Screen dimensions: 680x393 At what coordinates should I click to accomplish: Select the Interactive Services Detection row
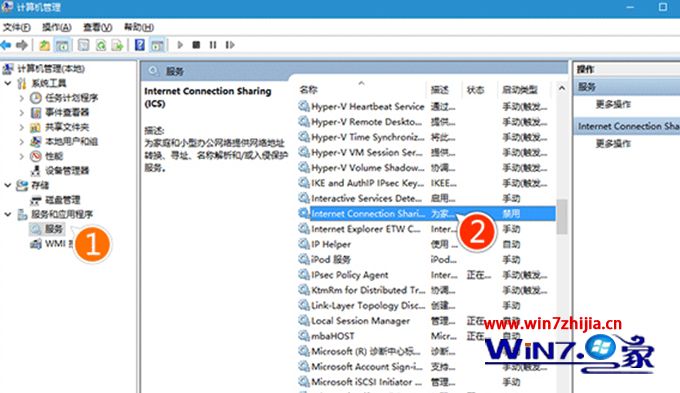(426, 198)
